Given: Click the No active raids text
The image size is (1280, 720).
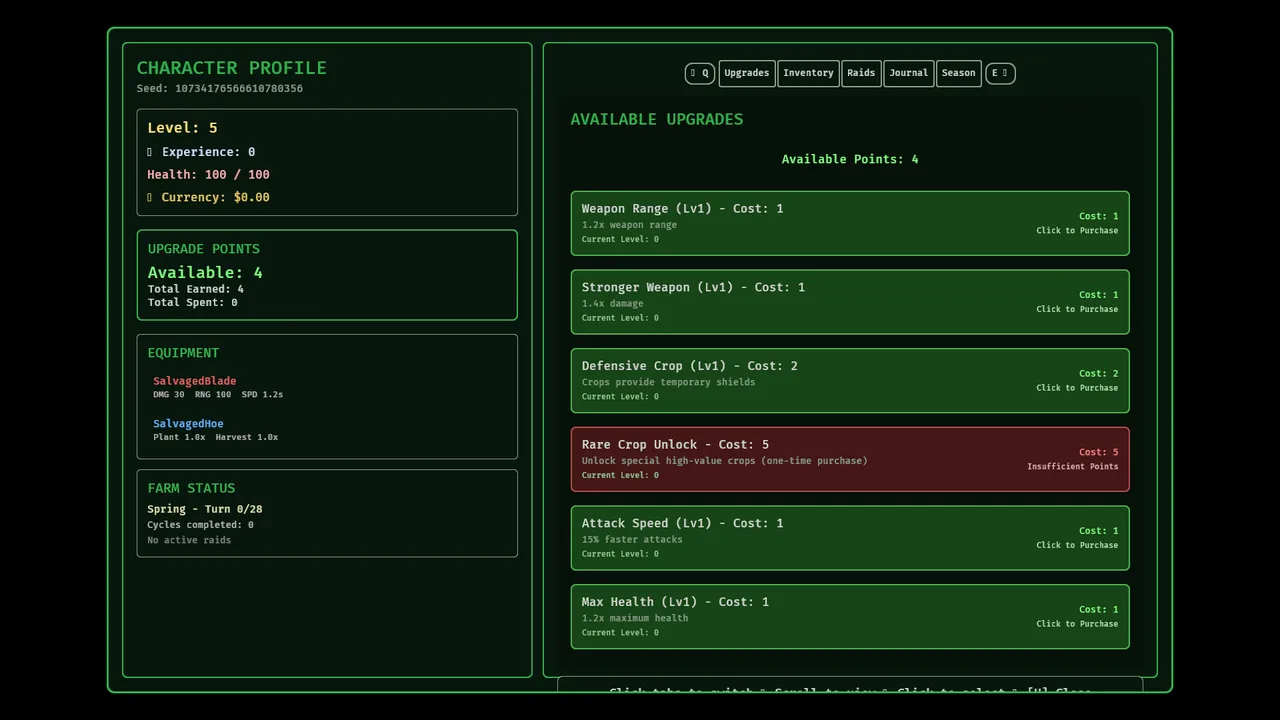Looking at the screenshot, I should pos(189,540).
